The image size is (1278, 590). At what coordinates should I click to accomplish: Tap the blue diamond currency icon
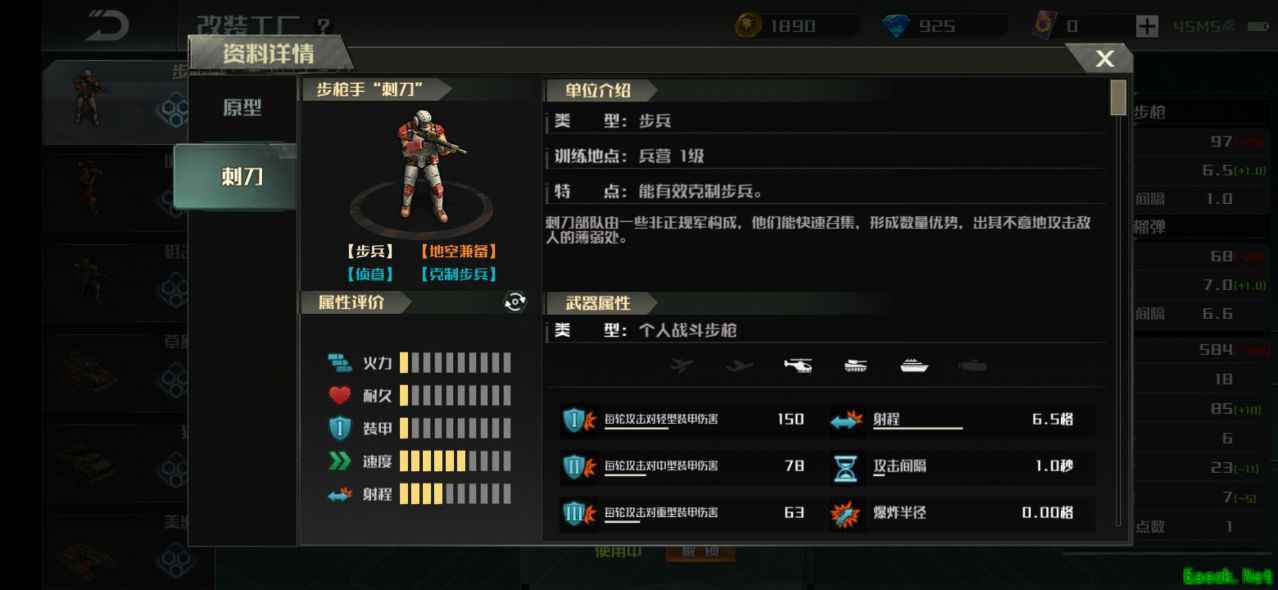coord(896,26)
